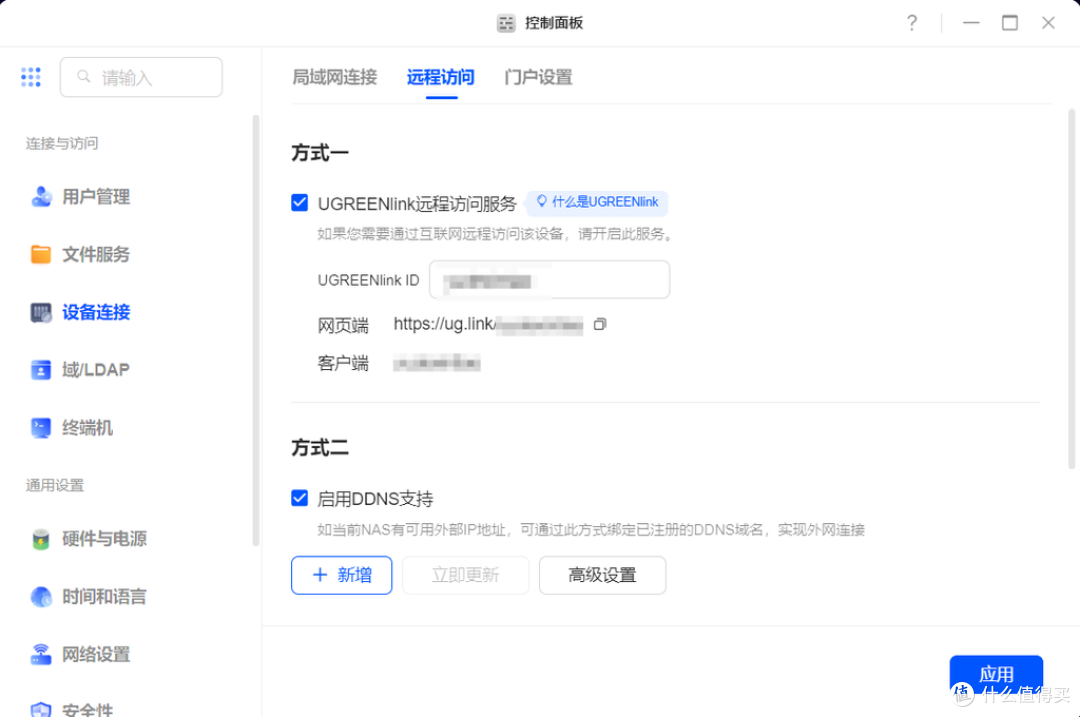Click the lightbulb icon beside 什么是UGREENlink

(541, 201)
